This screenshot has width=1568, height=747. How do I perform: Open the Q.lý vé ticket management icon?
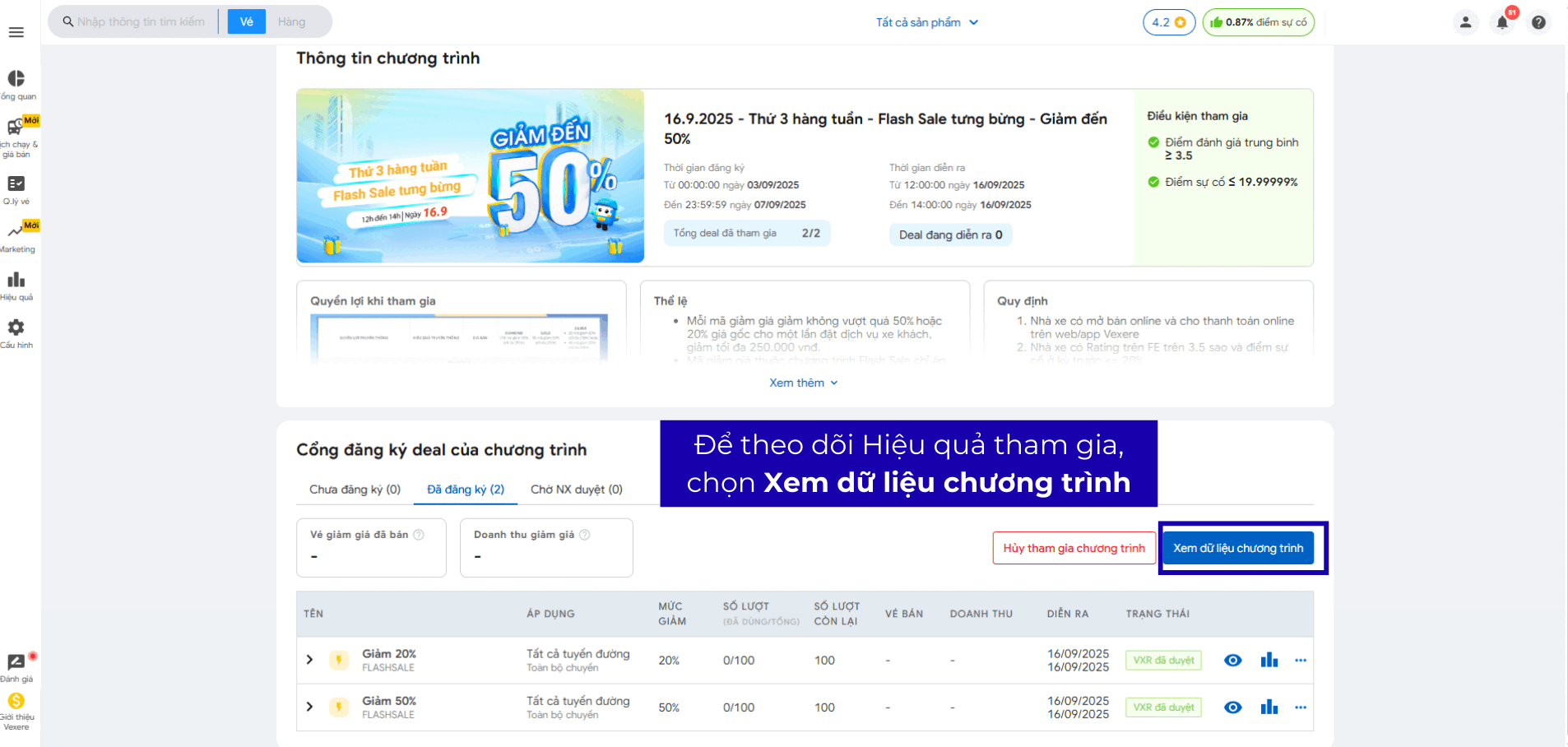[x=16, y=184]
